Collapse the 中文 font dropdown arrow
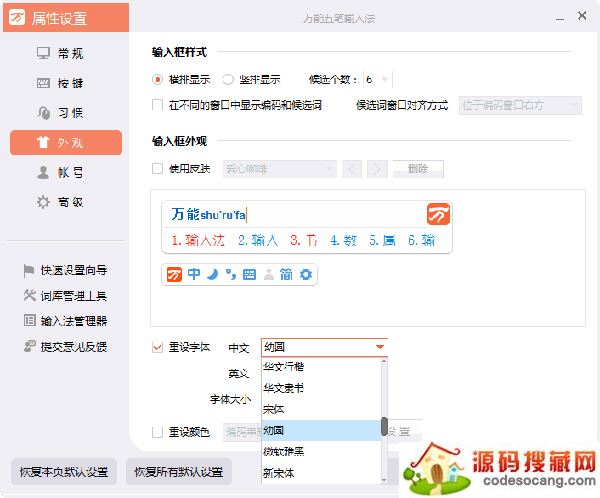Image resolution: width=600 pixels, height=498 pixels. pos(380,347)
